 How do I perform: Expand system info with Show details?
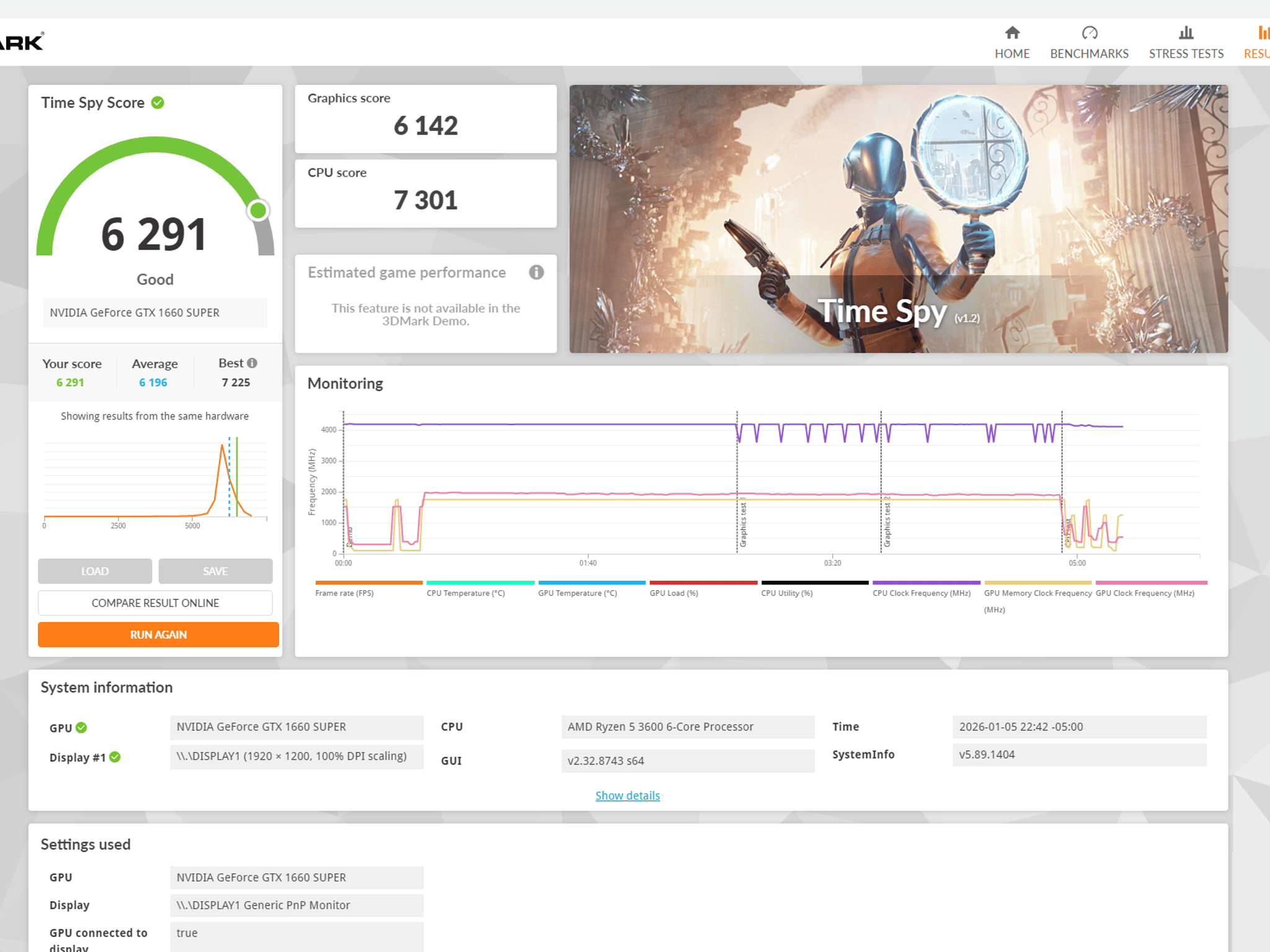627,795
